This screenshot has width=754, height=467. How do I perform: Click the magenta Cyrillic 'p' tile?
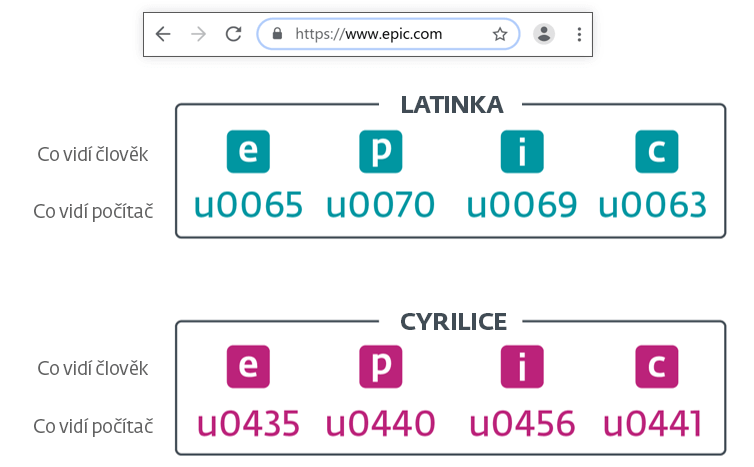click(x=381, y=366)
